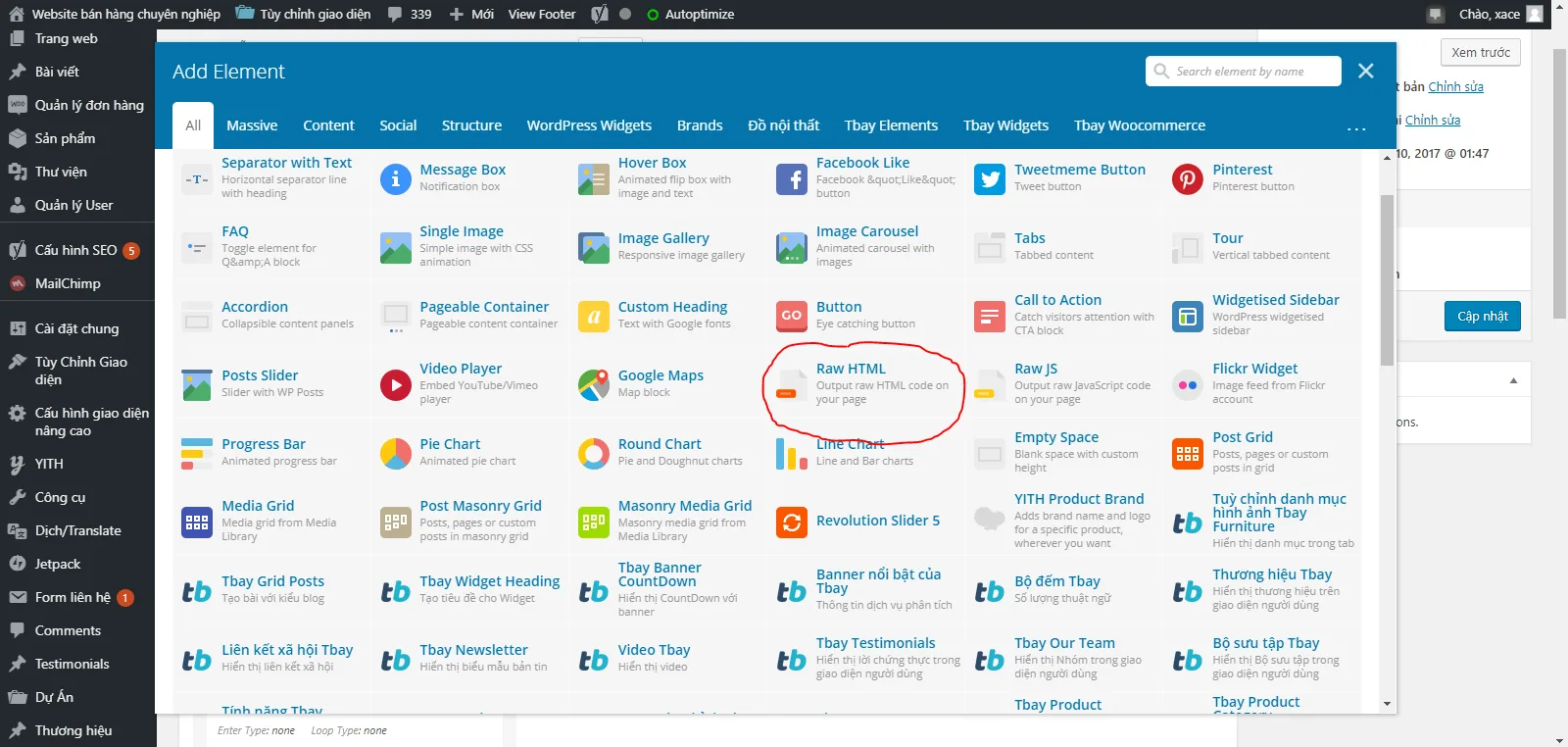Viewport: 1568px width, 747px height.
Task: Select the GO Button element icon
Action: (791, 317)
